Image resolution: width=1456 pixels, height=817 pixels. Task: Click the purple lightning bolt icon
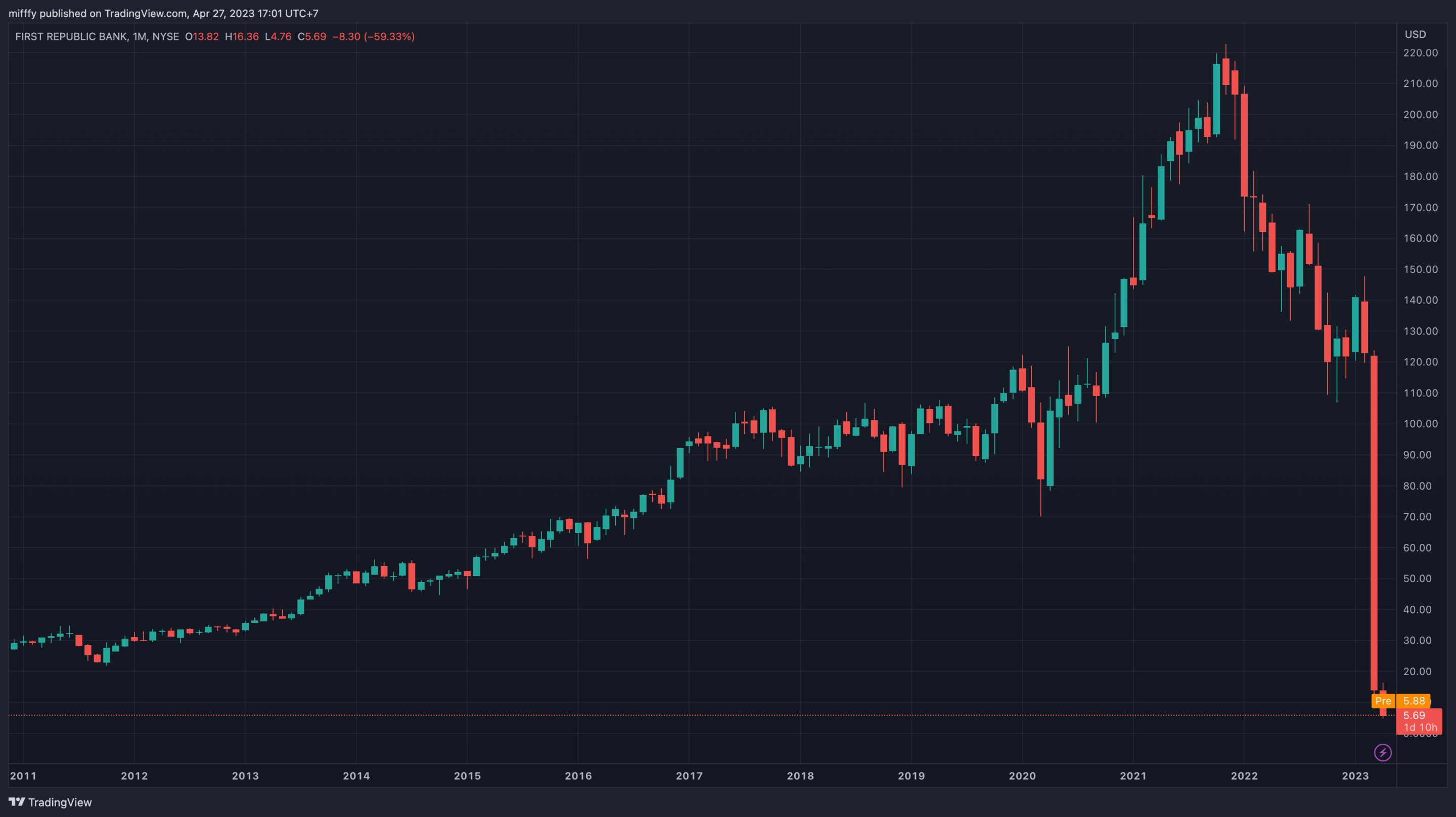point(1383,753)
